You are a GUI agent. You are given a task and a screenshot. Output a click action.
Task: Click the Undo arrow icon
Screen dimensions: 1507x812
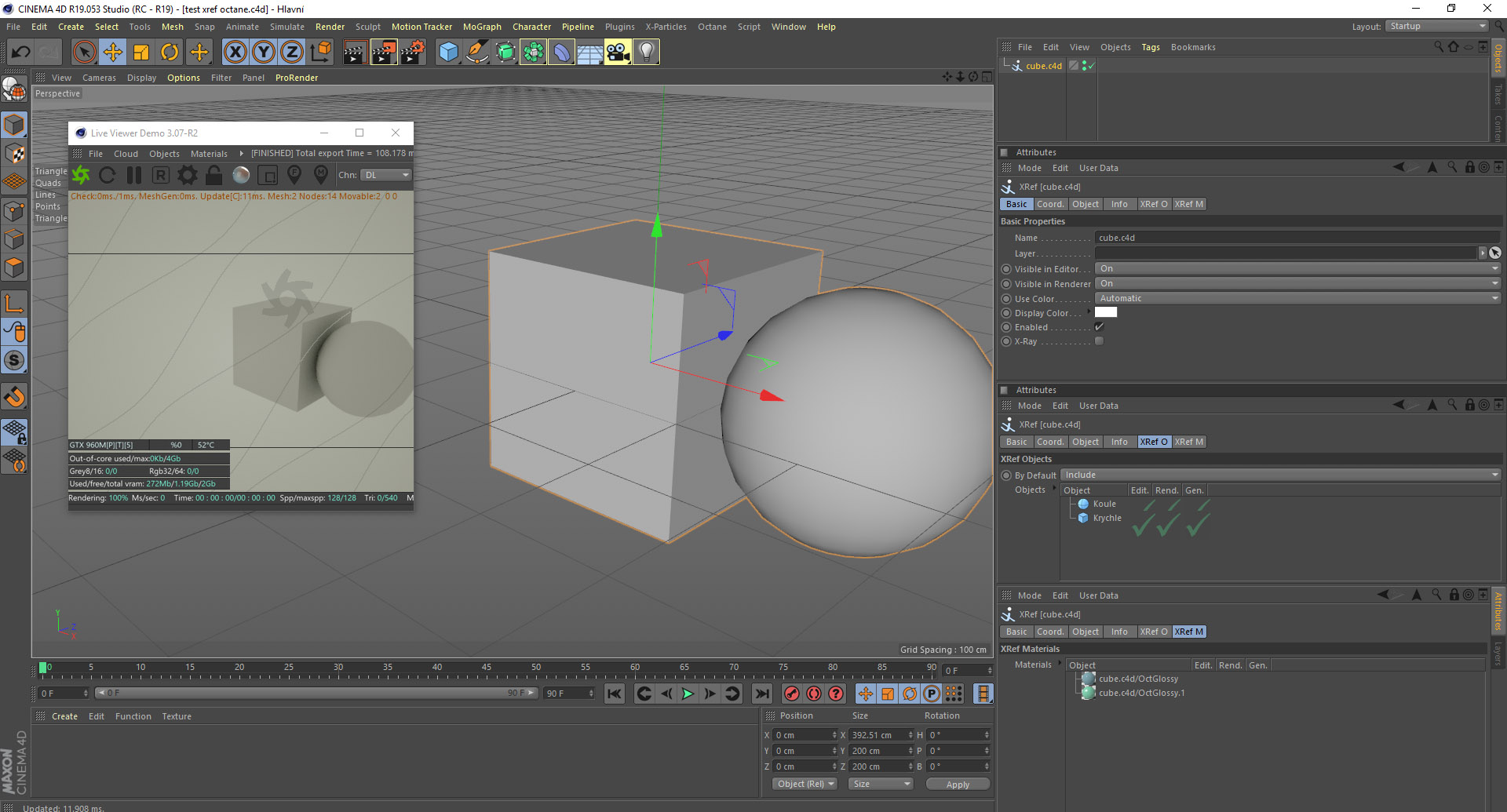(21, 53)
